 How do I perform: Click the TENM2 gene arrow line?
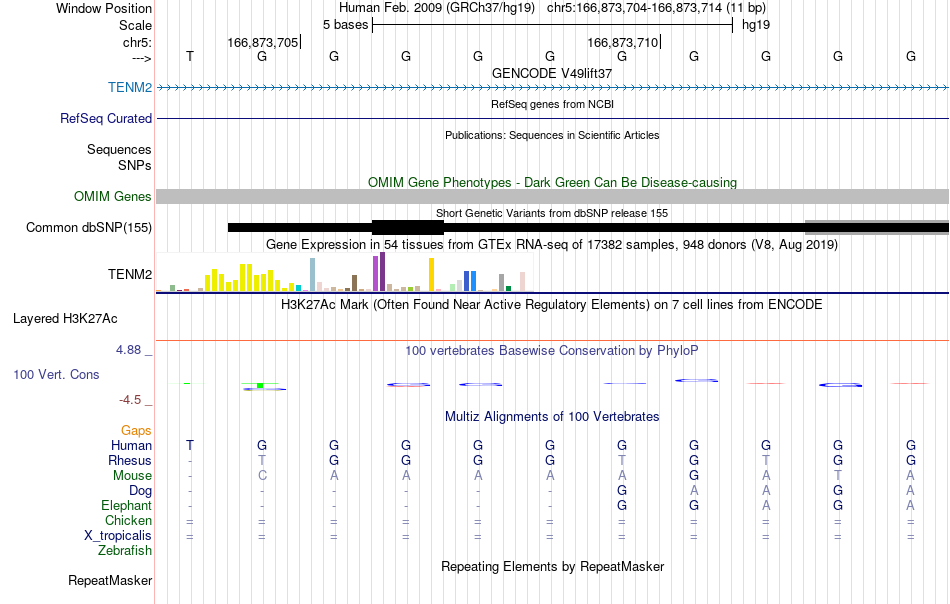click(x=553, y=88)
